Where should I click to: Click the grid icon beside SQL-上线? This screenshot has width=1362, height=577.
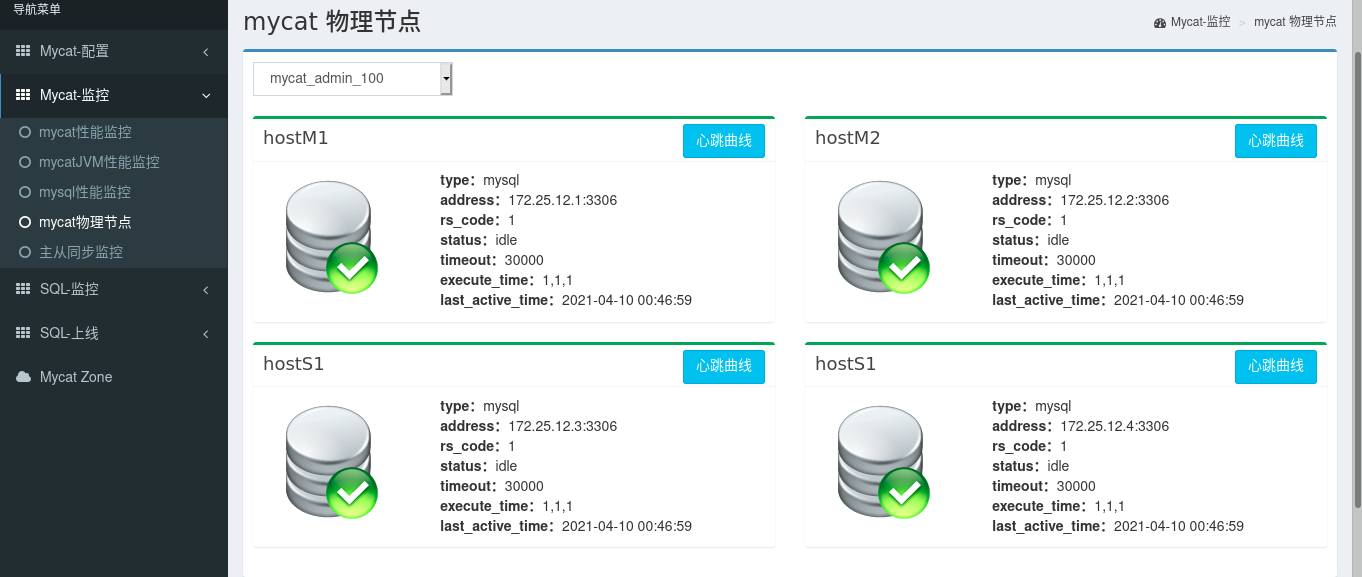(23, 333)
